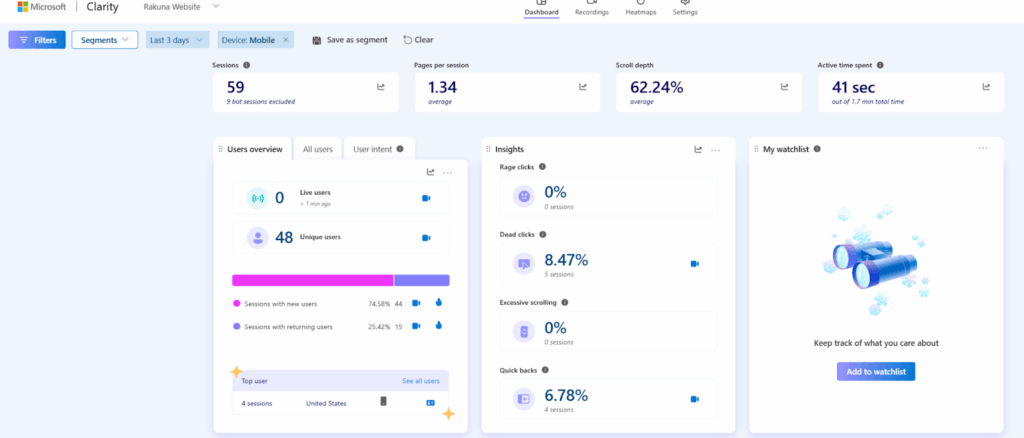1024x438 pixels.
Task: Click the pink new users bar segment
Action: coord(312,280)
